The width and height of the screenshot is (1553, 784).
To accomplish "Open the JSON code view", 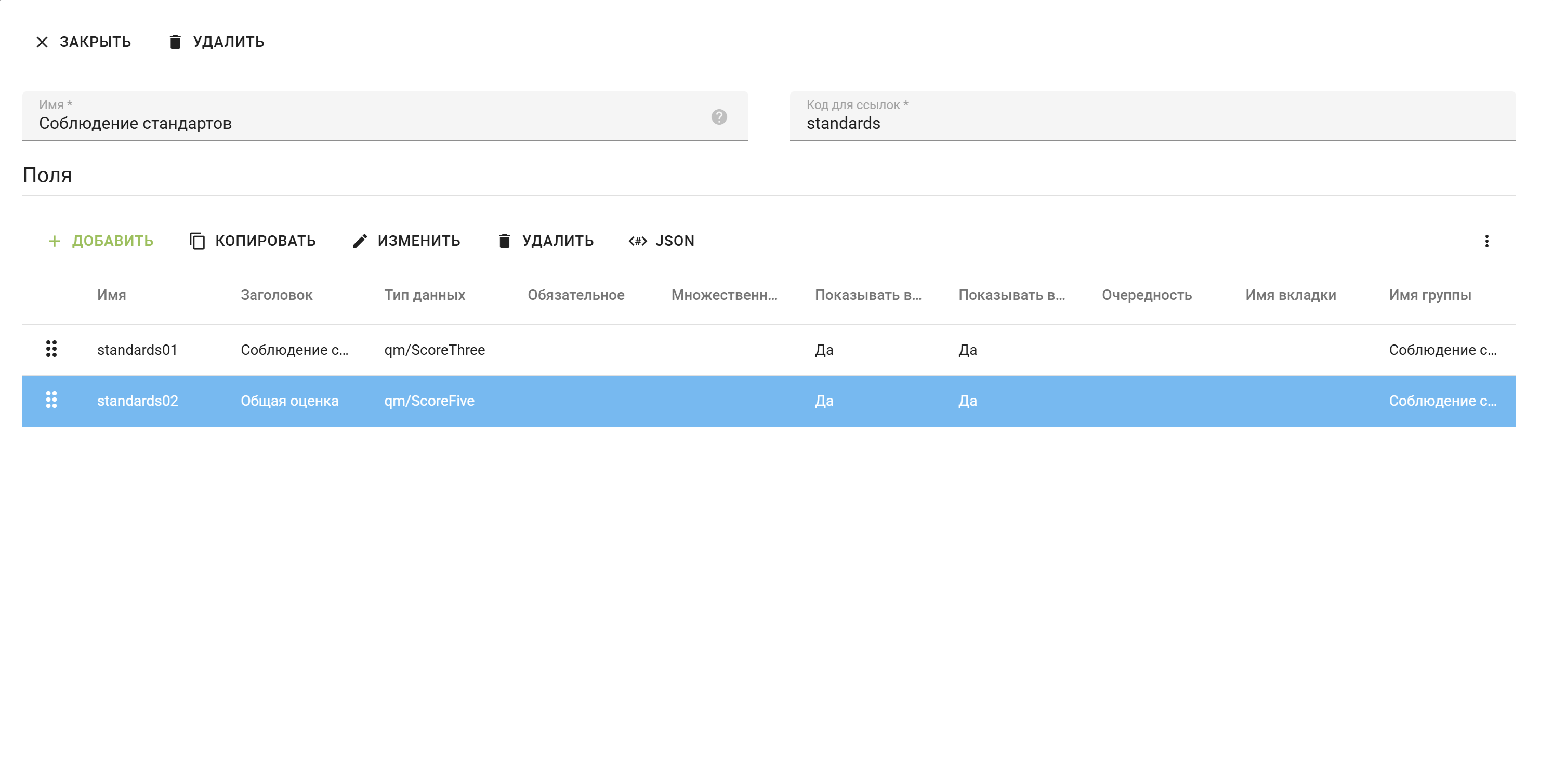I will click(661, 241).
